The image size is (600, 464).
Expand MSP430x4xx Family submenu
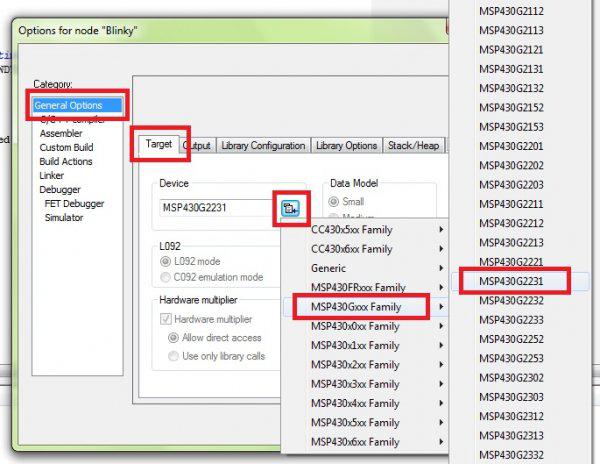tap(365, 403)
